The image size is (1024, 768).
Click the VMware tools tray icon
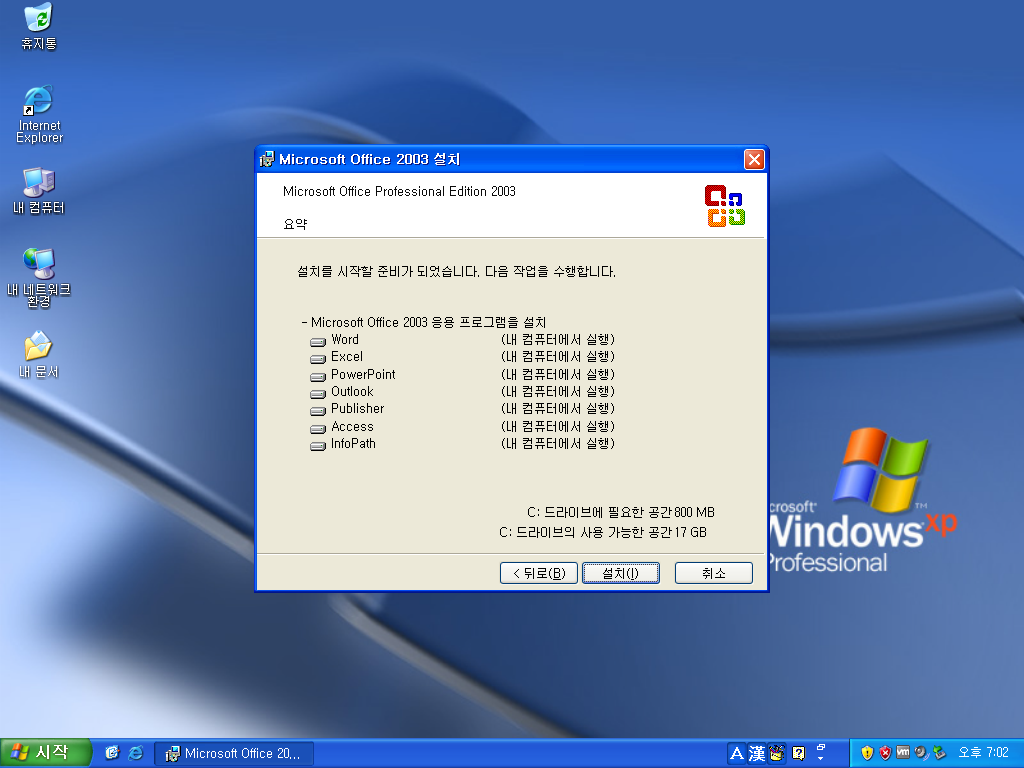pyautogui.click(x=903, y=753)
